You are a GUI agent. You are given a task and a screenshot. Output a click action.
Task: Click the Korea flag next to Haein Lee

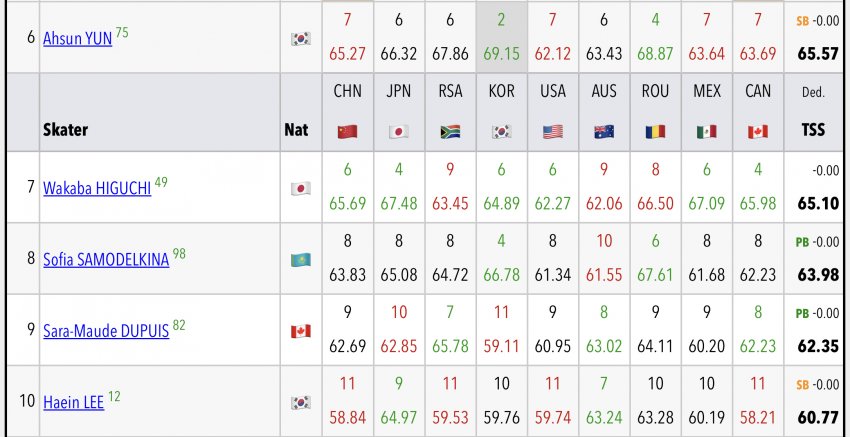coord(300,402)
